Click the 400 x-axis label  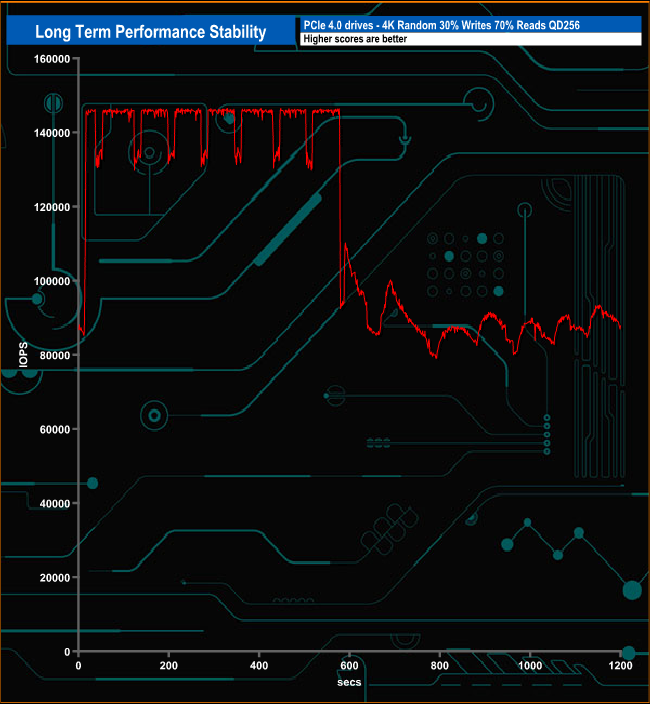(259, 666)
